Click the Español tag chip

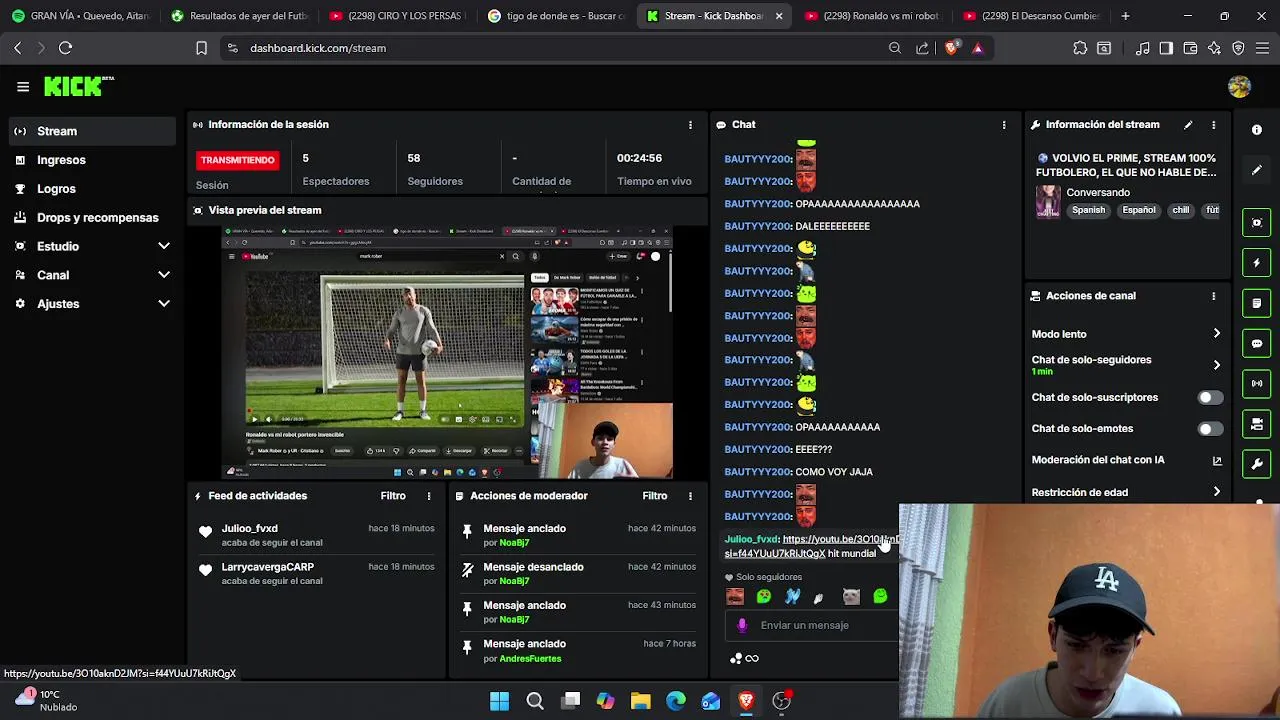[x=1138, y=211]
